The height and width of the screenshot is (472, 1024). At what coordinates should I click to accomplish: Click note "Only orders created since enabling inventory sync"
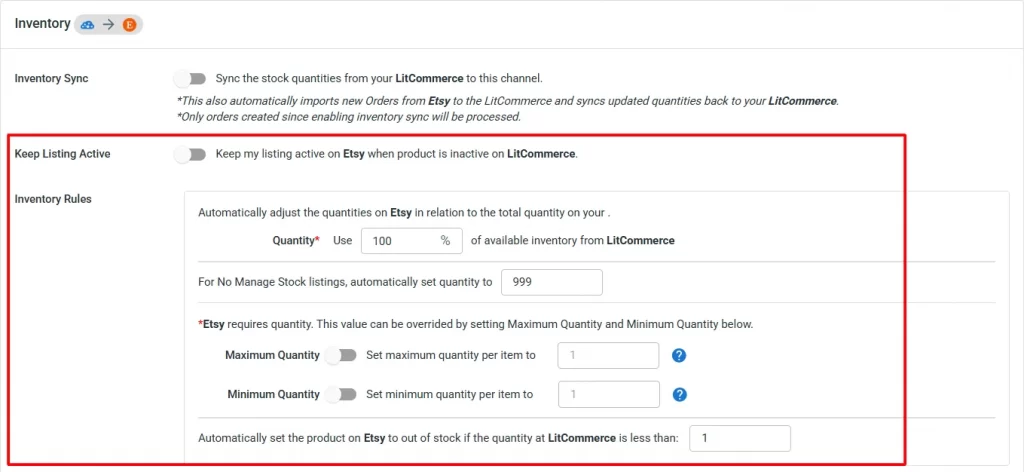pyautogui.click(x=349, y=118)
